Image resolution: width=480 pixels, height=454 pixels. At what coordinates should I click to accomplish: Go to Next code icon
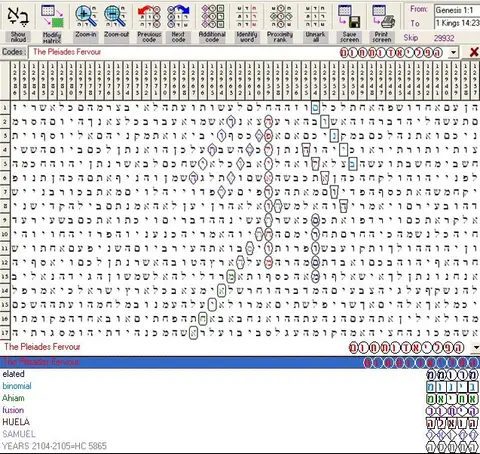click(178, 16)
